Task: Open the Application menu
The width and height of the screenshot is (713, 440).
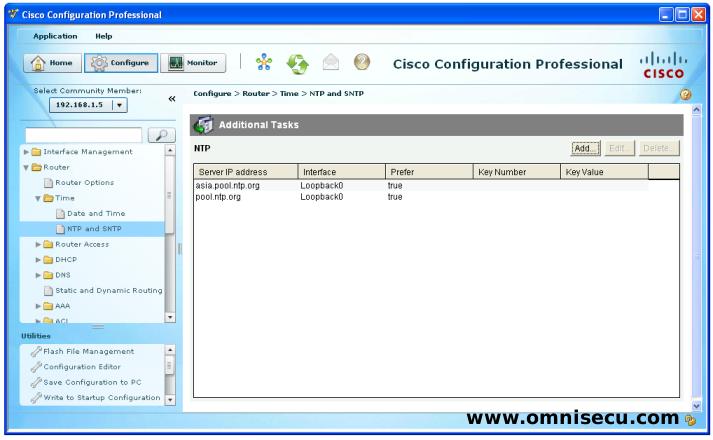Action: point(55,36)
